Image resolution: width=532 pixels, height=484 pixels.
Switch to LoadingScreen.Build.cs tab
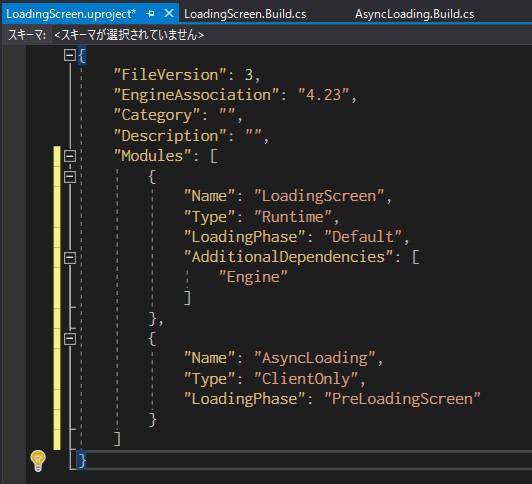coord(245,14)
